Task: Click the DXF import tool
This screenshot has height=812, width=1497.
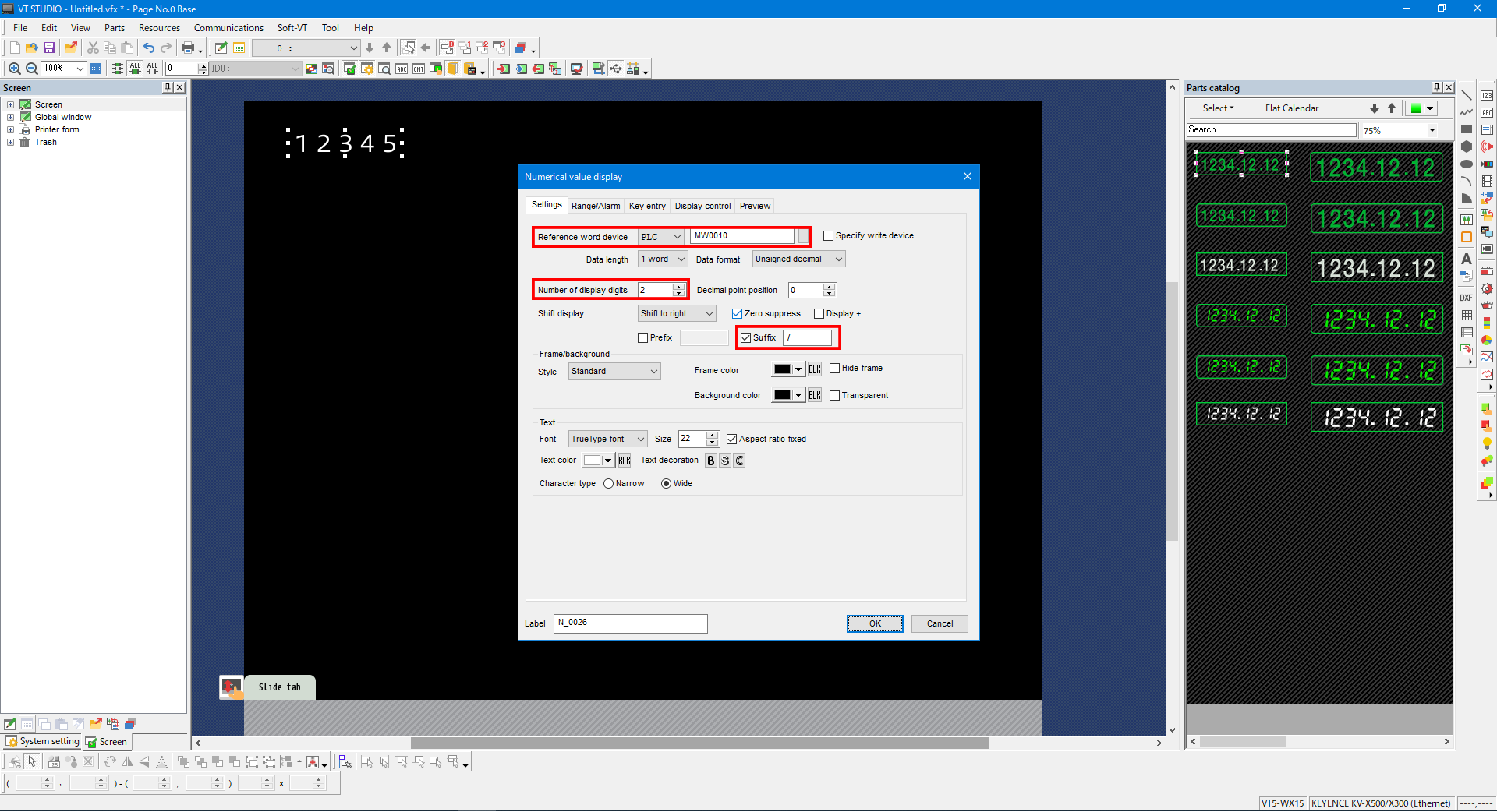Action: (1467, 298)
